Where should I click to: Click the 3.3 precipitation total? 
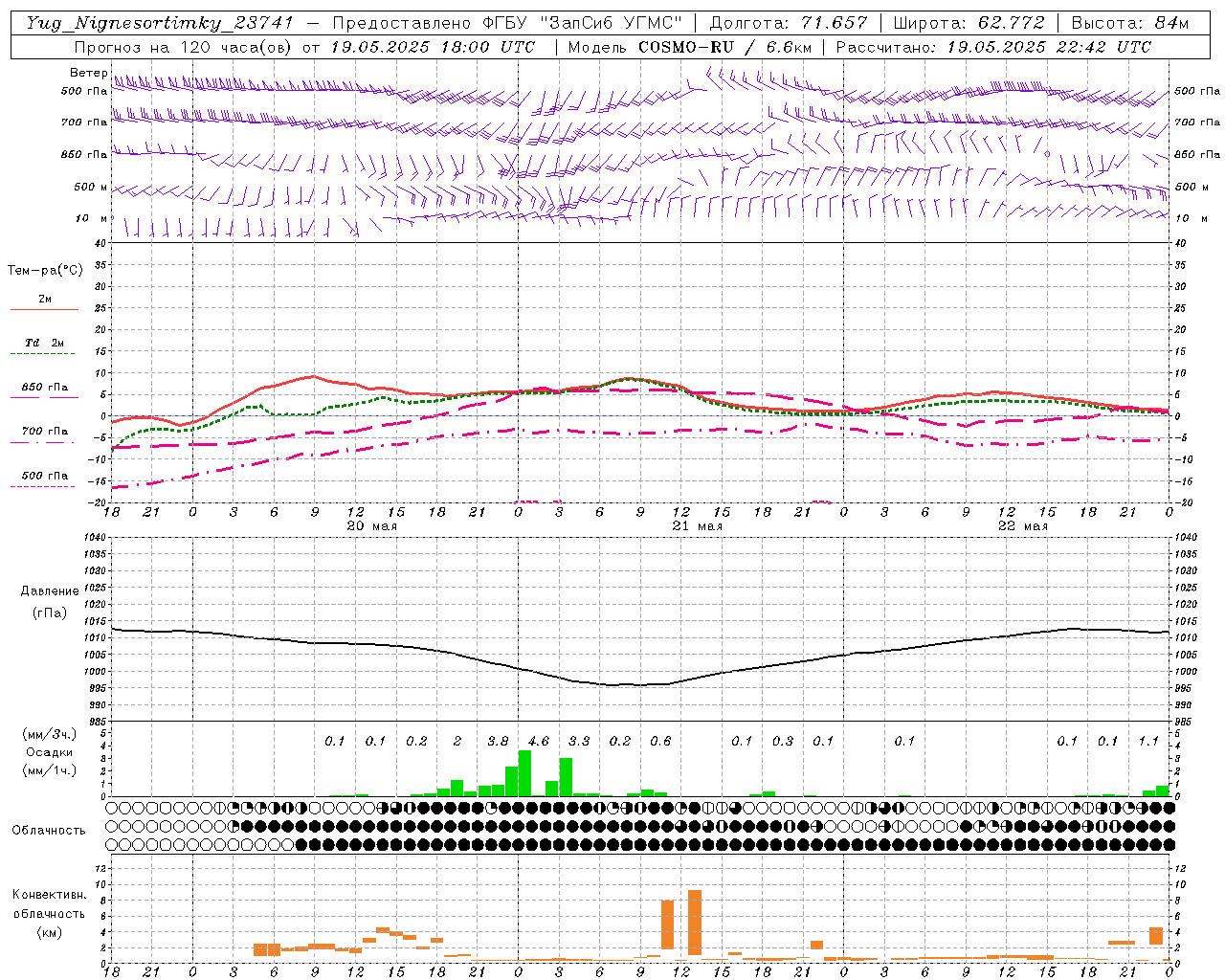click(579, 741)
